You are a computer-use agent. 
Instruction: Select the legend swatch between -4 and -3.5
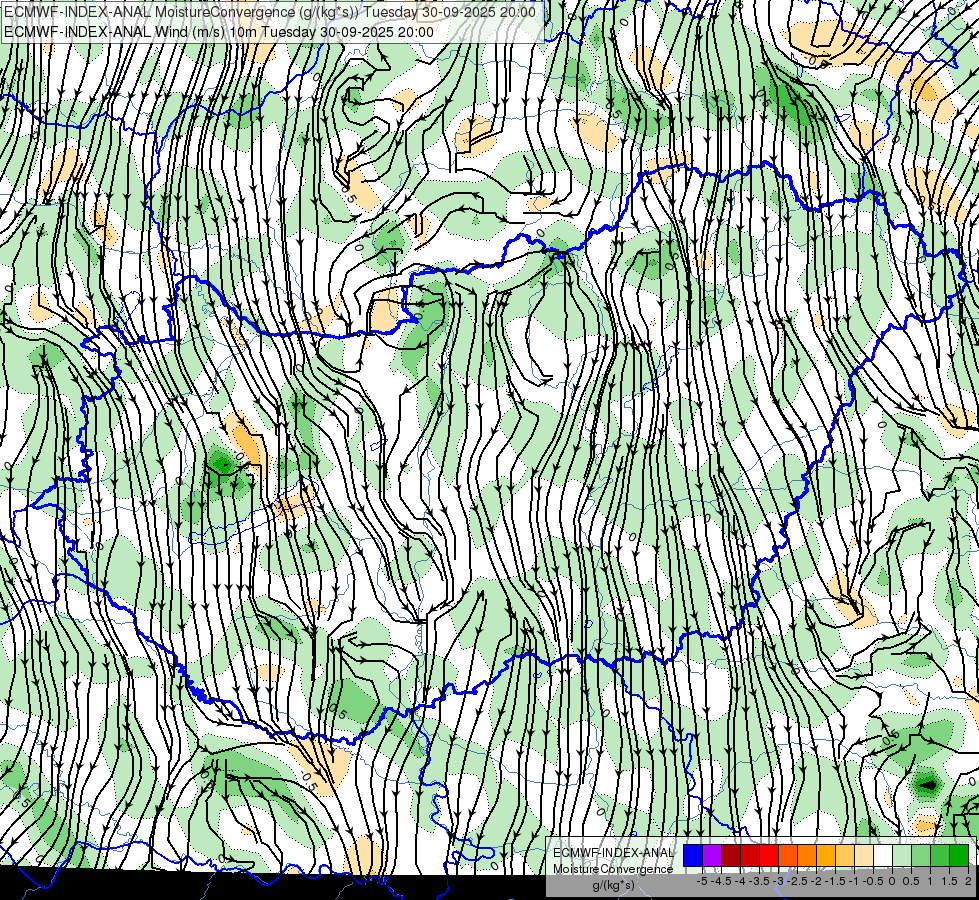click(x=750, y=855)
